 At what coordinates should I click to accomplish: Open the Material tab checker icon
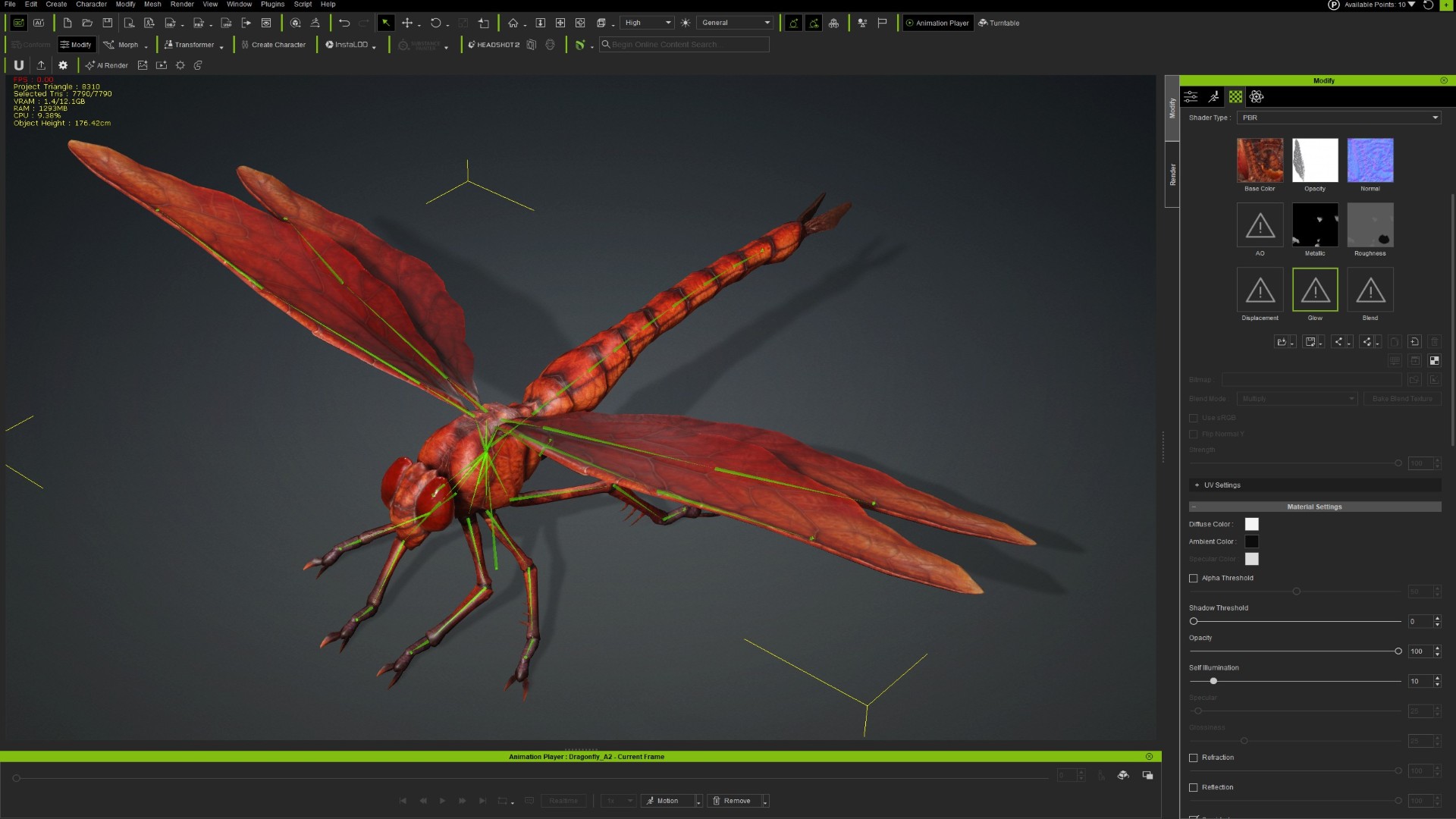[x=1236, y=96]
